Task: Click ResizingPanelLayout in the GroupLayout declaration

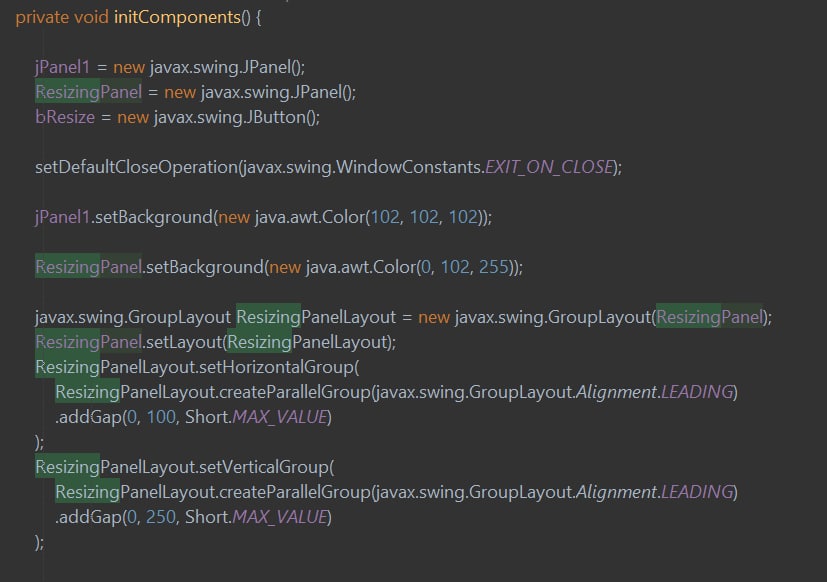Action: click(316, 317)
